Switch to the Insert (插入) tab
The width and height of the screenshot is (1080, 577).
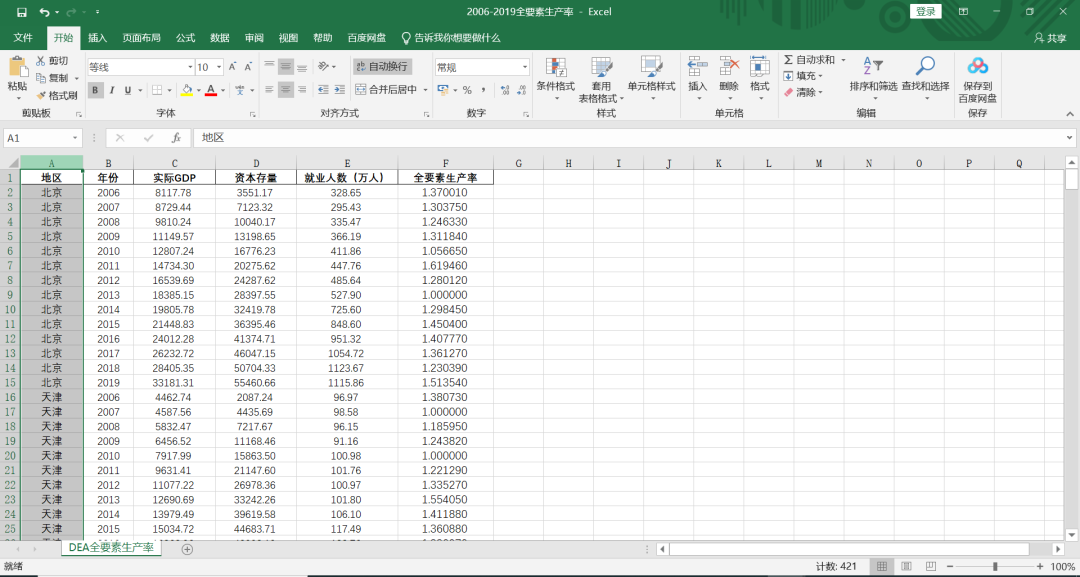coord(98,38)
